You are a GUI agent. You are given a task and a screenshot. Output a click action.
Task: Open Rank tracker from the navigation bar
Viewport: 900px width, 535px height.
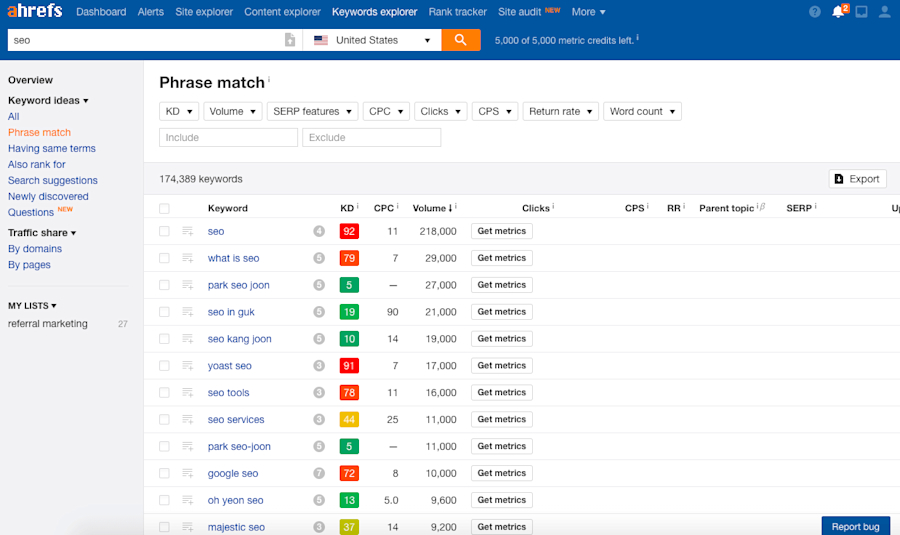coord(457,12)
